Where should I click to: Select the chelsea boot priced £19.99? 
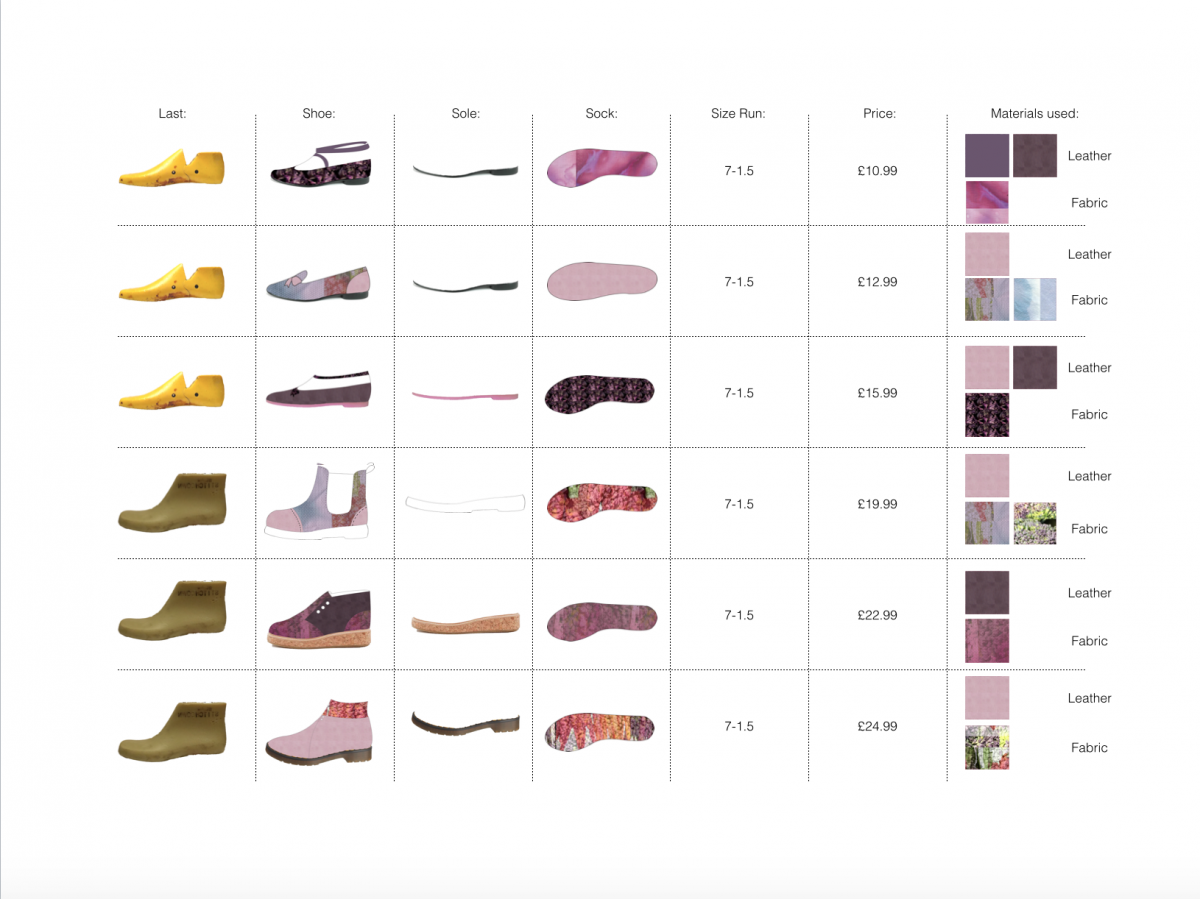(x=319, y=502)
